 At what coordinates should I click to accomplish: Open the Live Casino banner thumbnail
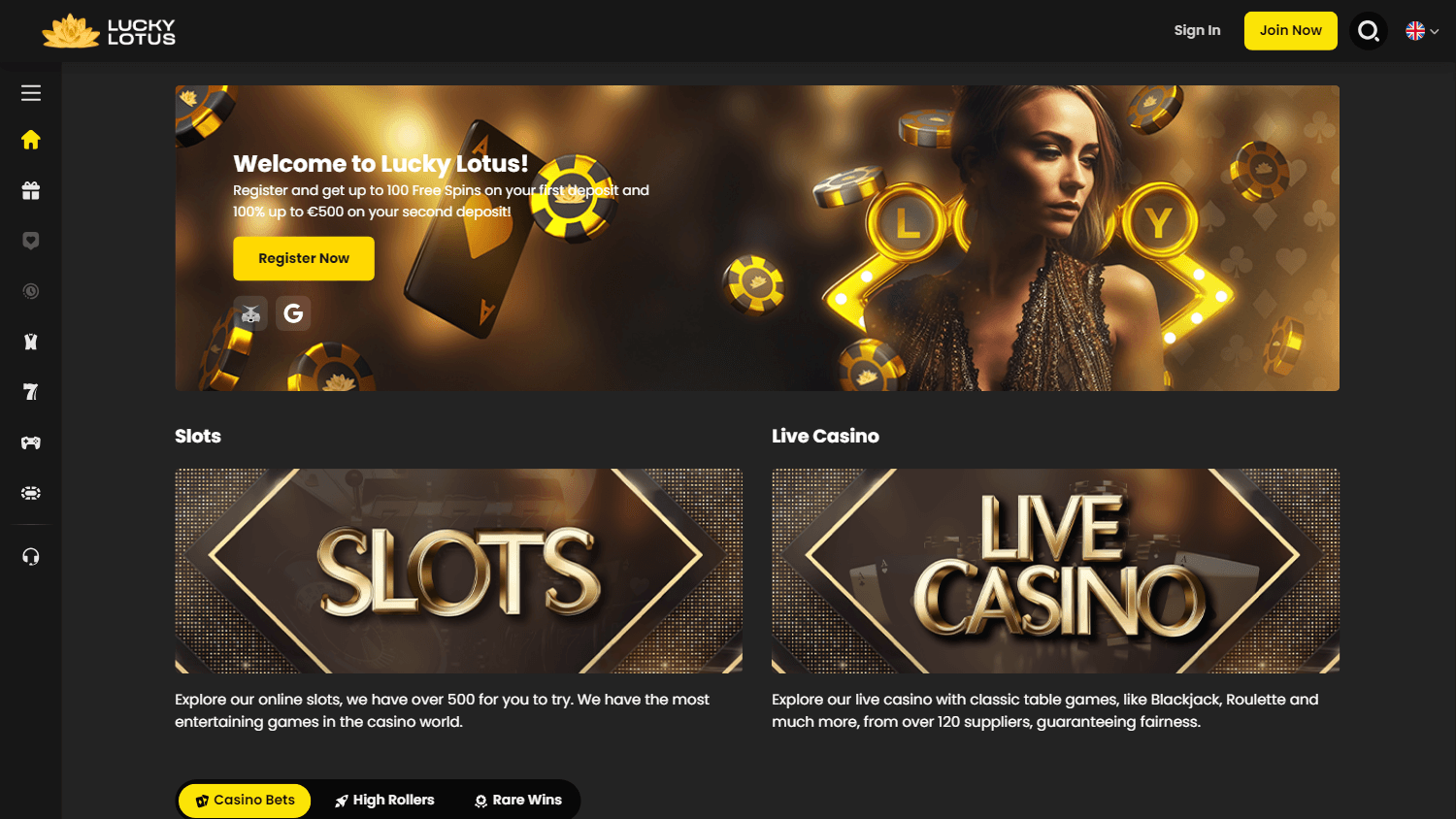tap(1055, 571)
